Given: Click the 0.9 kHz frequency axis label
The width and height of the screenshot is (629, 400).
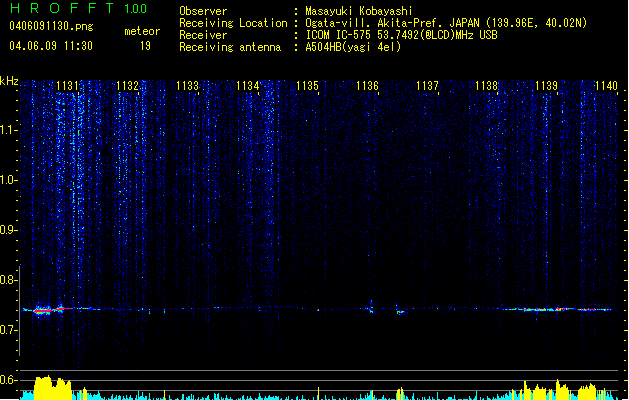Looking at the screenshot, I should coord(8,230).
